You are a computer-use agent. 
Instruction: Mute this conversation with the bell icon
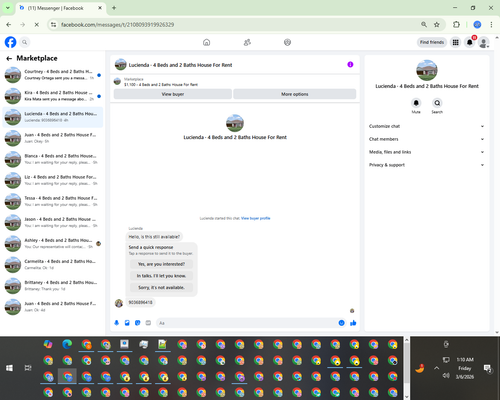pos(416,103)
